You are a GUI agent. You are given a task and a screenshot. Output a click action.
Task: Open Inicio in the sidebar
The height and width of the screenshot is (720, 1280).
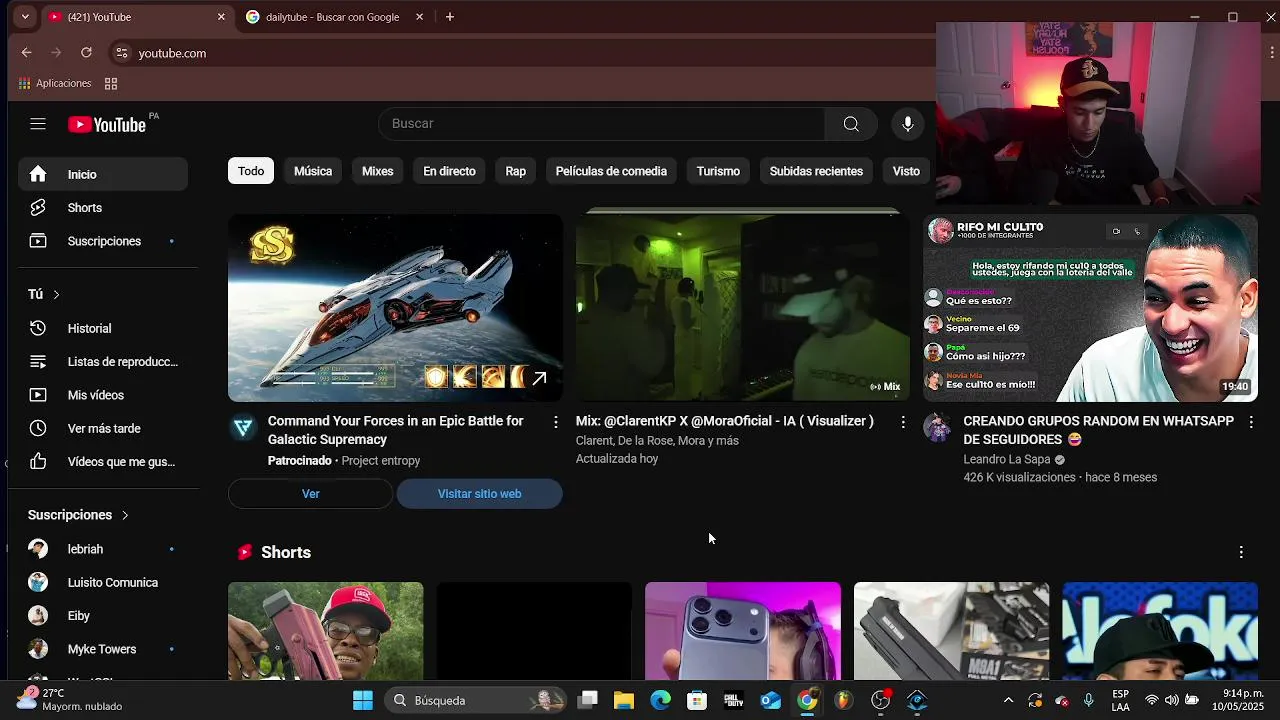[103, 174]
